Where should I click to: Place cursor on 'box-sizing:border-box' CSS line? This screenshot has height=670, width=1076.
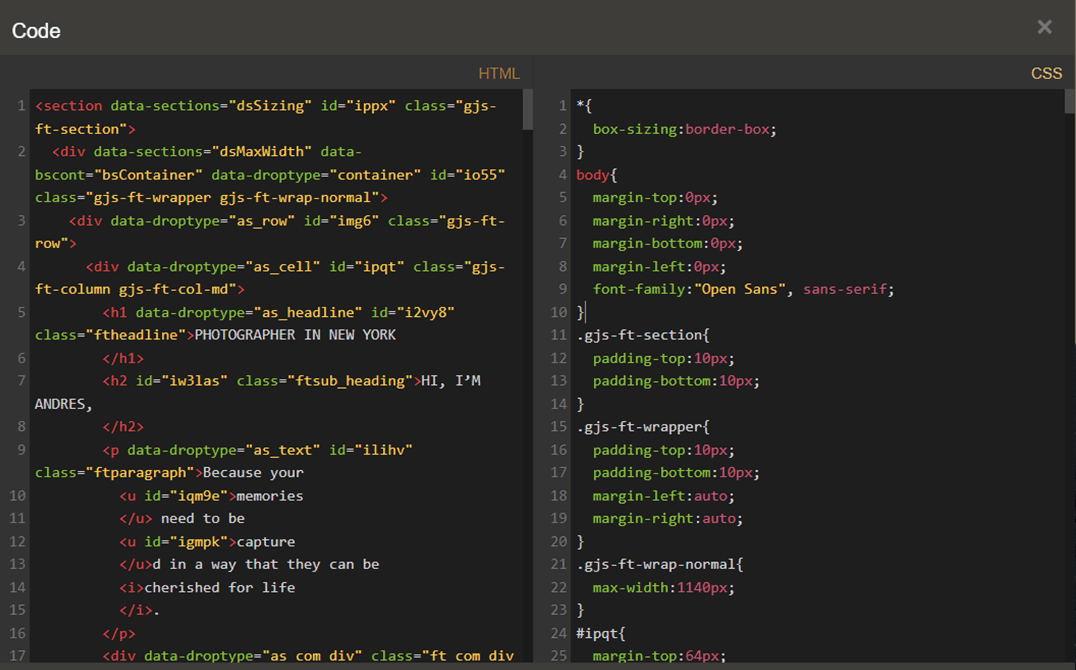(x=684, y=129)
